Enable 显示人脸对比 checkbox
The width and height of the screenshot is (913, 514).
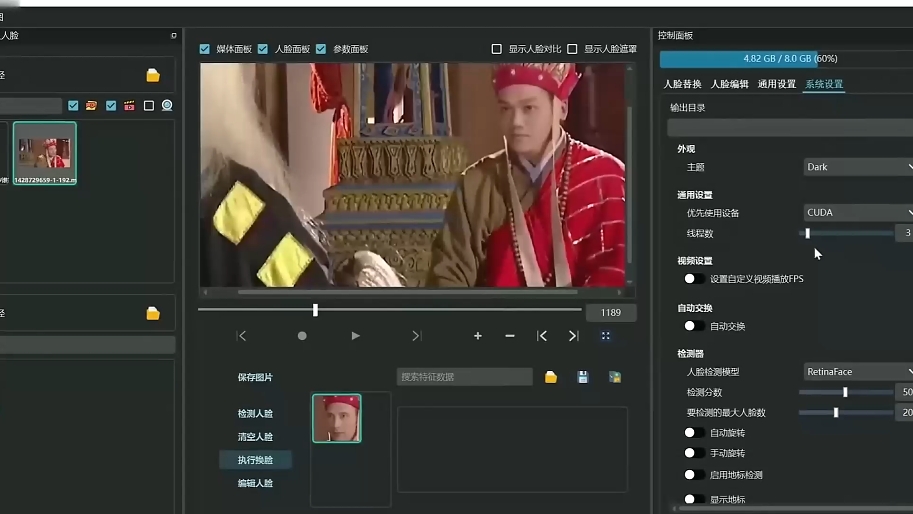pyautogui.click(x=497, y=49)
